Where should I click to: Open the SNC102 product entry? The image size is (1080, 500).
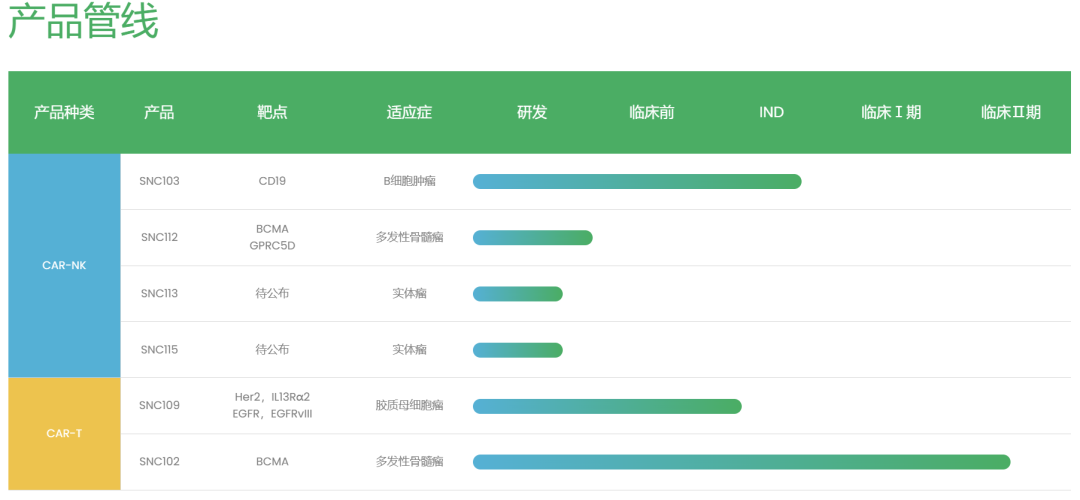[x=159, y=461]
